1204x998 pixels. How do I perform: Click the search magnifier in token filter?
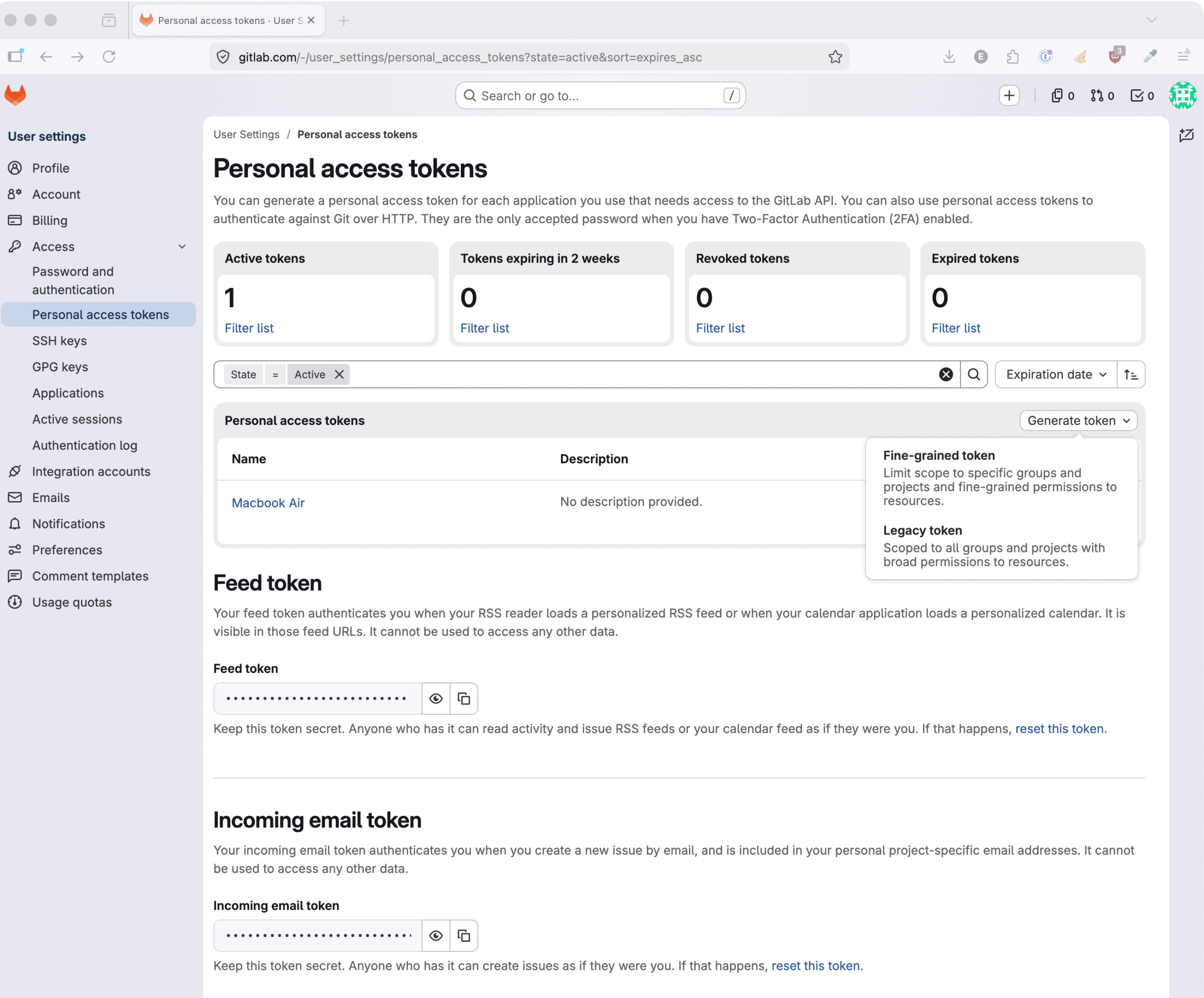click(974, 375)
